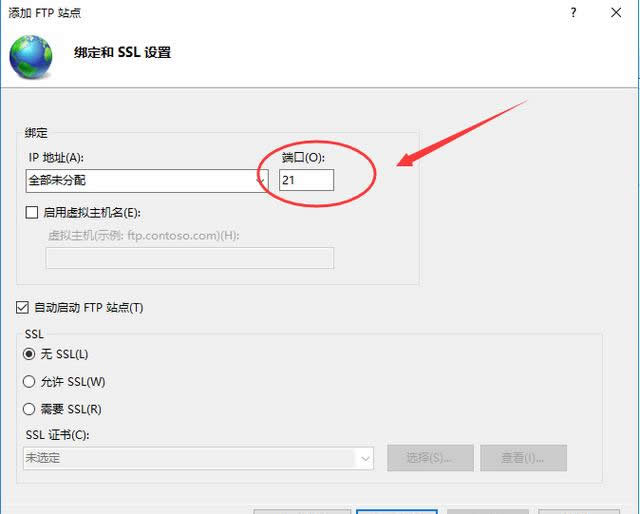Click the 选择(S)... button
Image resolution: width=640 pixels, height=514 pixels.
point(430,458)
